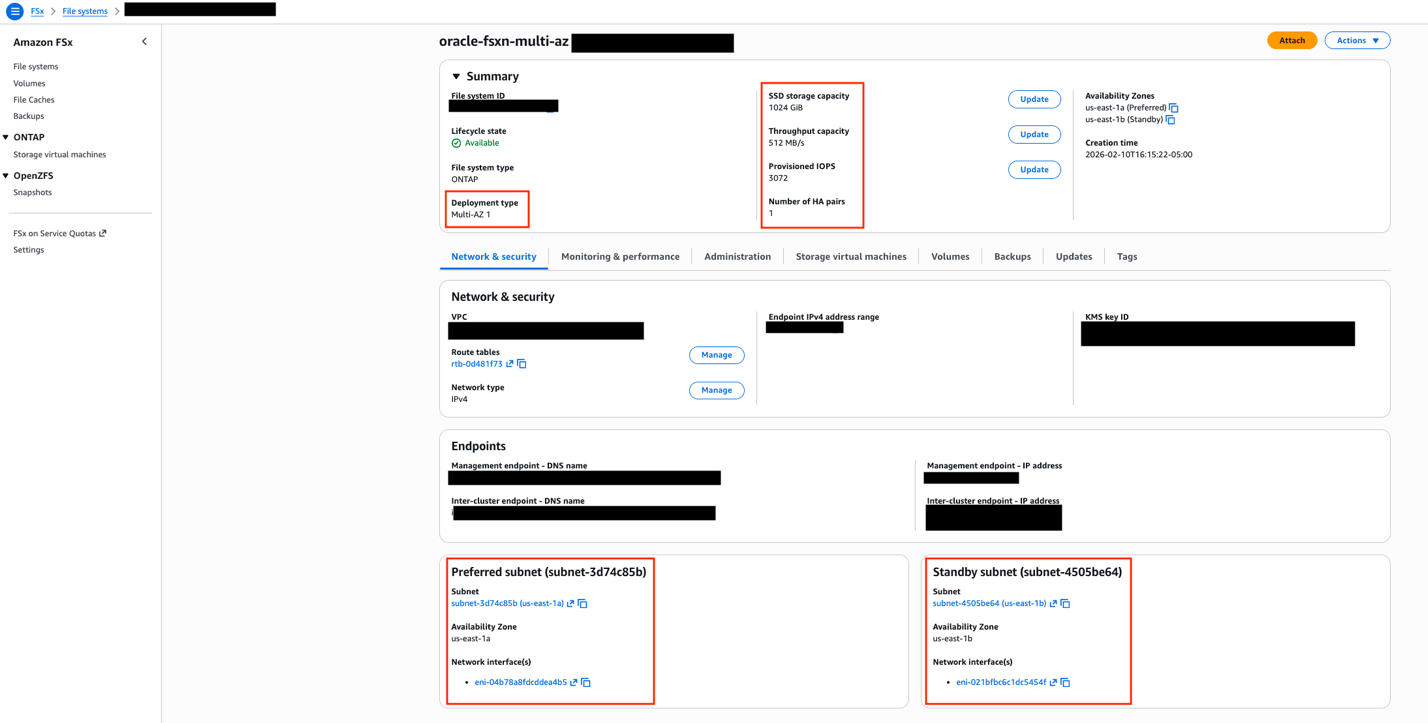Open route table rtb-0d481f73 link

coord(477,364)
